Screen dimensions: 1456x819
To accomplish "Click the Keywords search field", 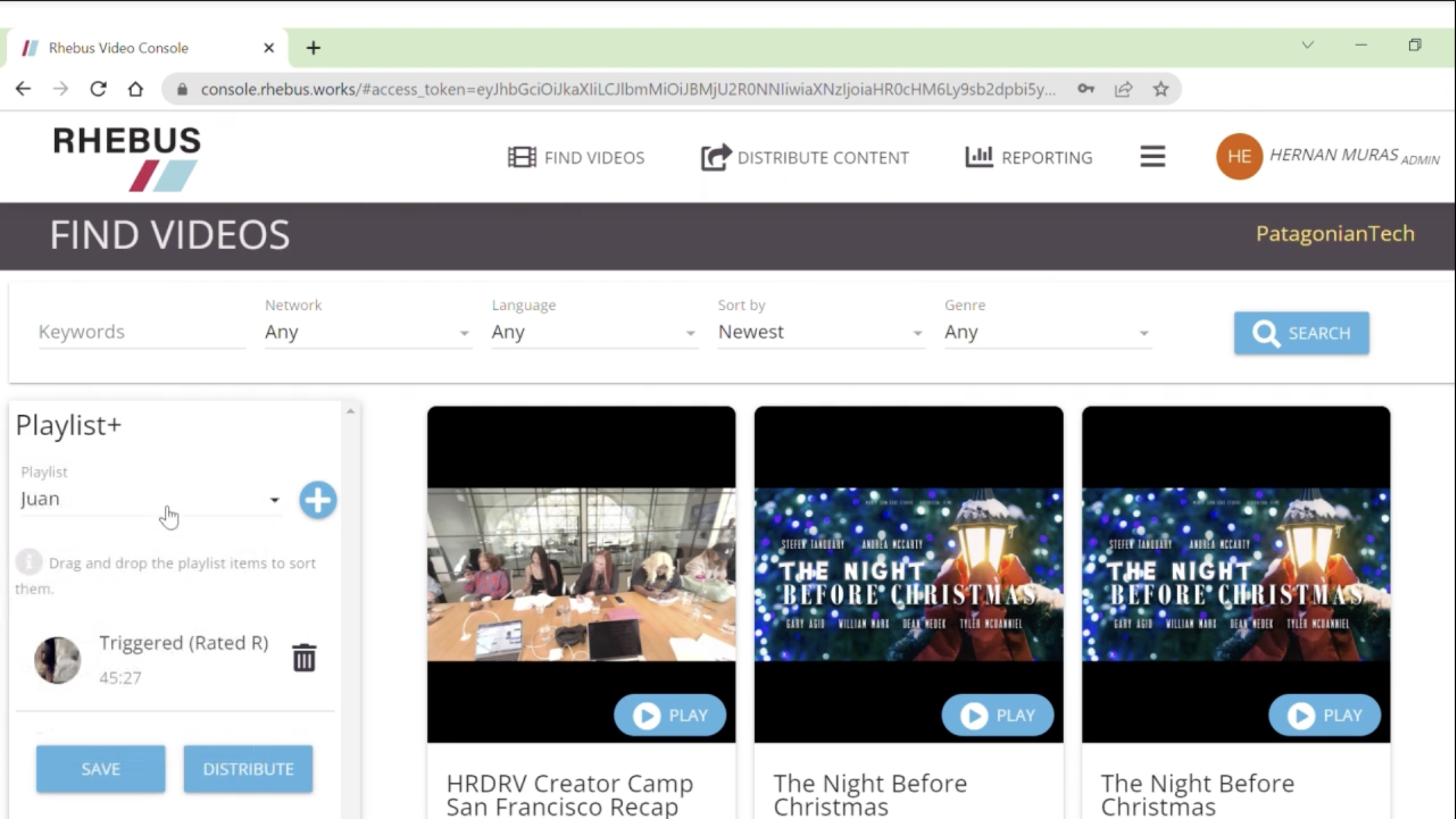I will [x=142, y=332].
